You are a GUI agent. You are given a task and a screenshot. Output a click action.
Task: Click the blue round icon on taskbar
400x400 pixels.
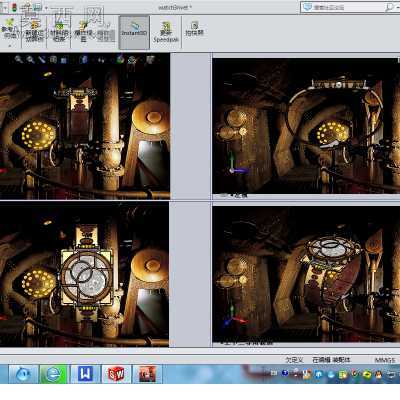tap(23, 374)
